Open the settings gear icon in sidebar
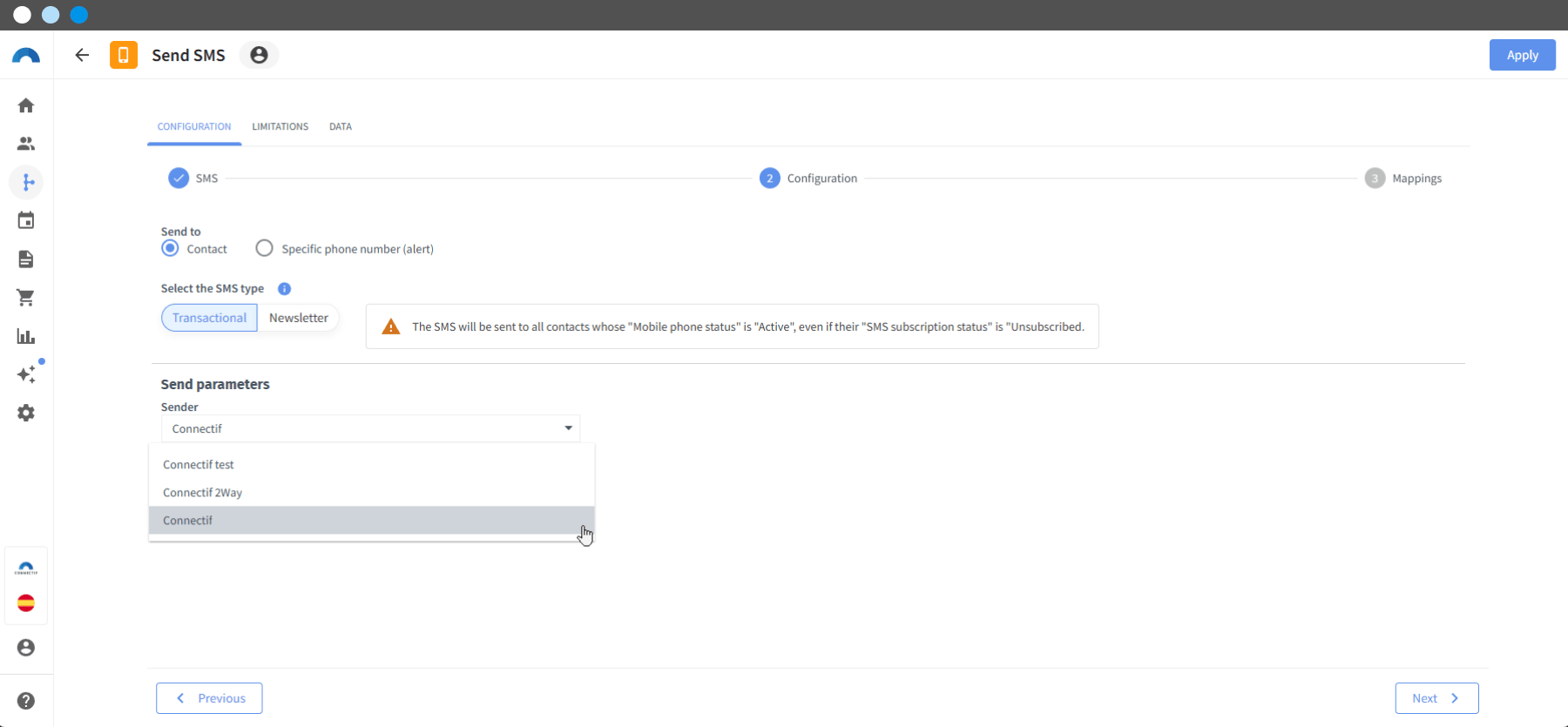Screen dimensions: 1568x727 [26, 413]
